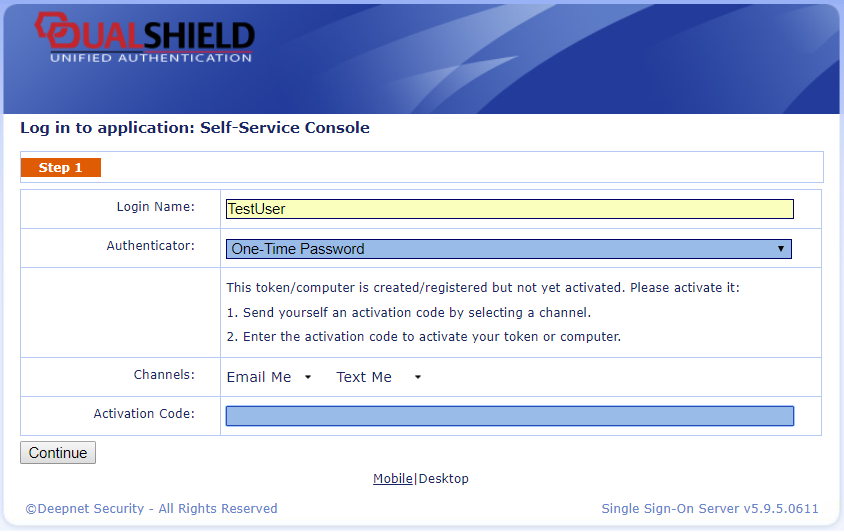Click the Activation Code label

[144, 414]
